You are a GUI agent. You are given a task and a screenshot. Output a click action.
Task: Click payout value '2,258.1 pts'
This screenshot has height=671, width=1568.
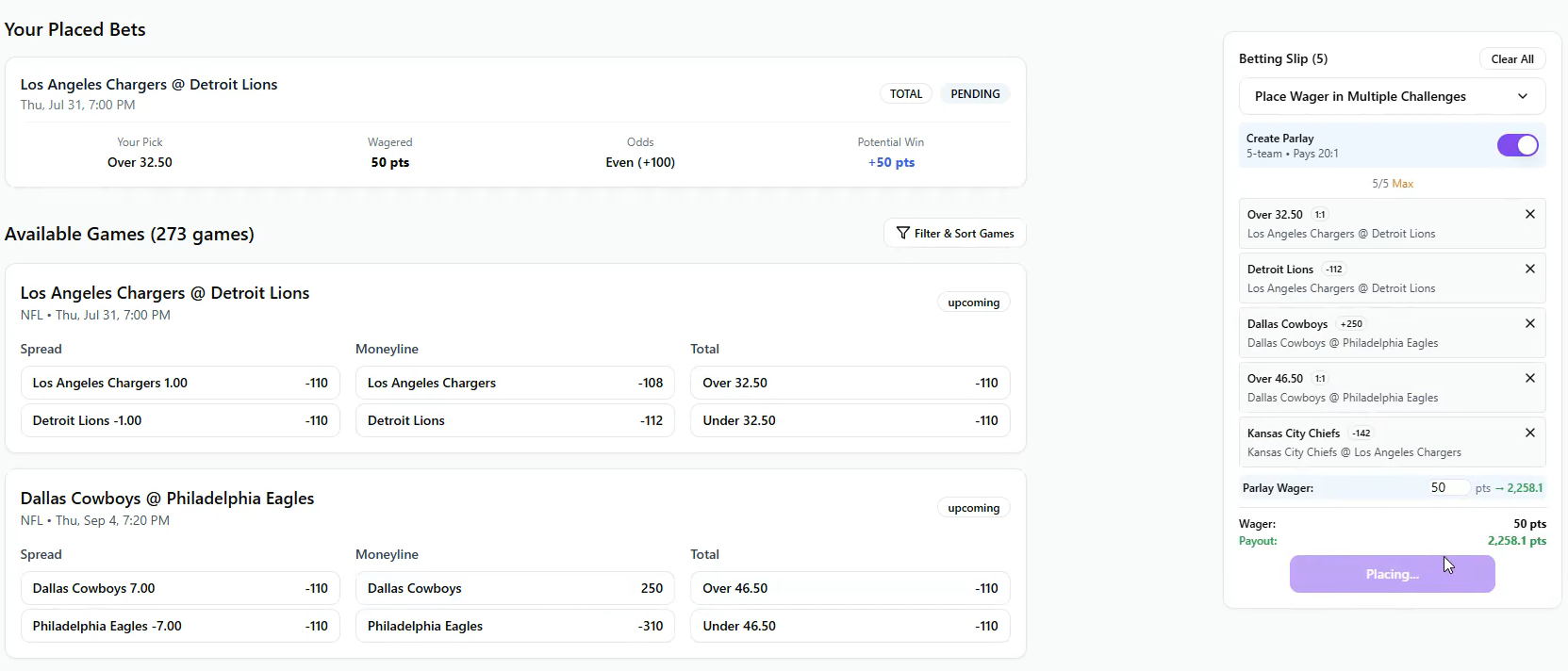point(1517,541)
